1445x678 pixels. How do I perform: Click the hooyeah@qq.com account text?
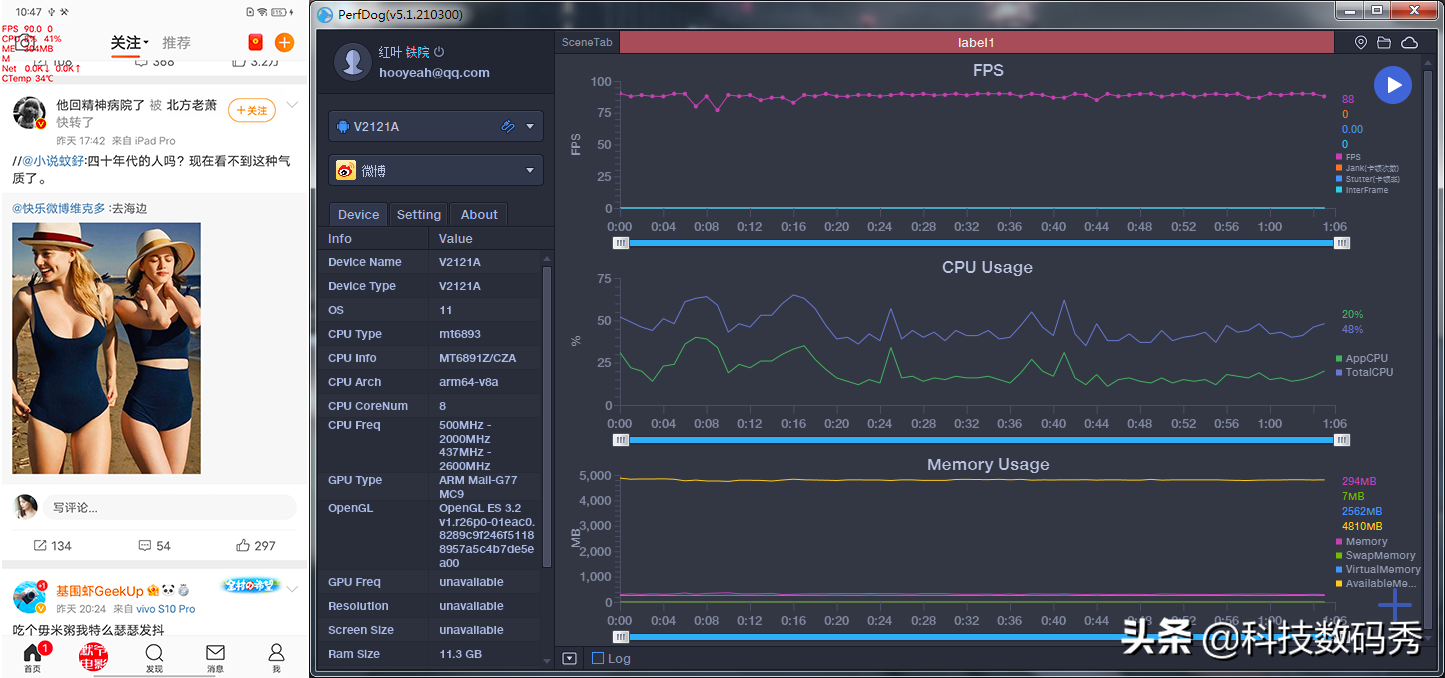(434, 72)
